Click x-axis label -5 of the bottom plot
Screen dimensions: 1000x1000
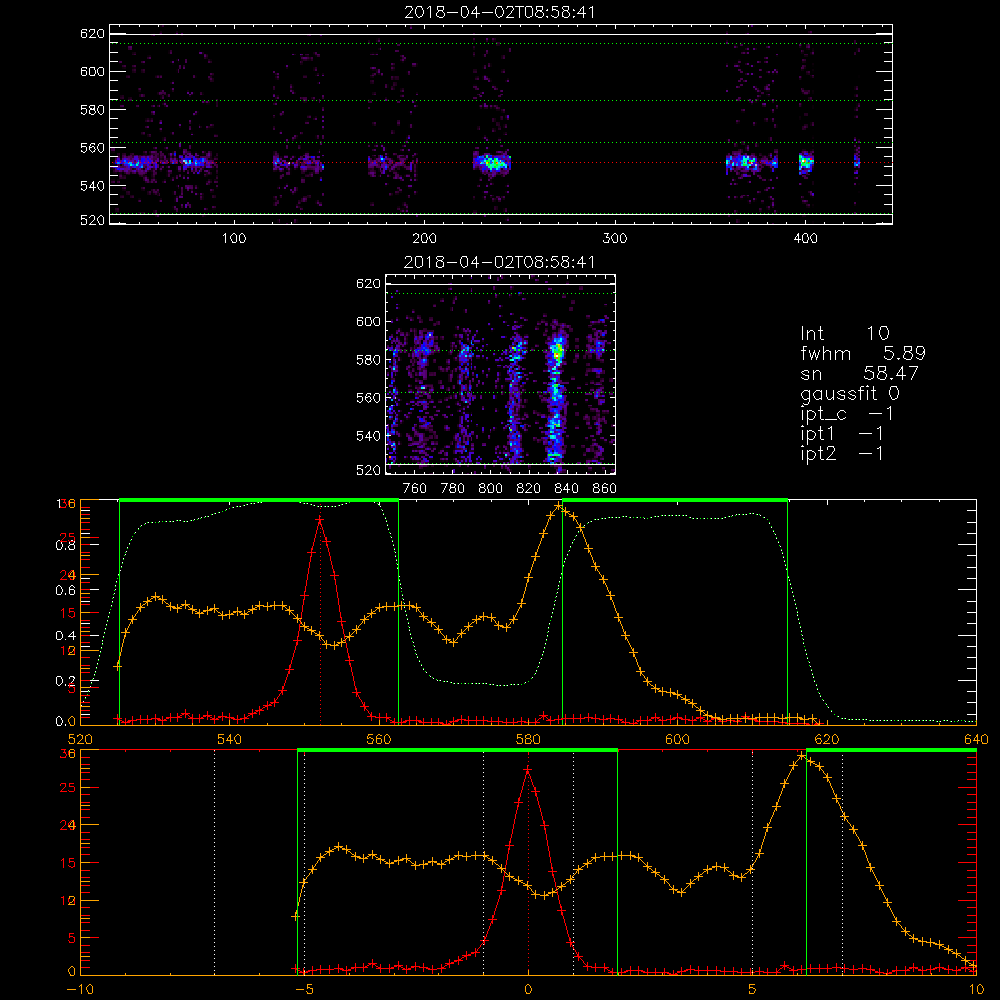(x=305, y=990)
